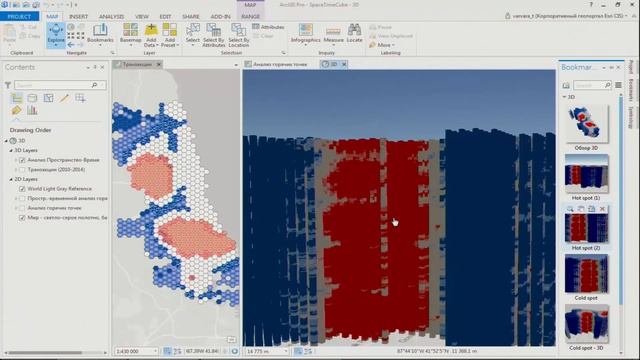Toggle Анализ Пространство-Время layer visibility

22,160
